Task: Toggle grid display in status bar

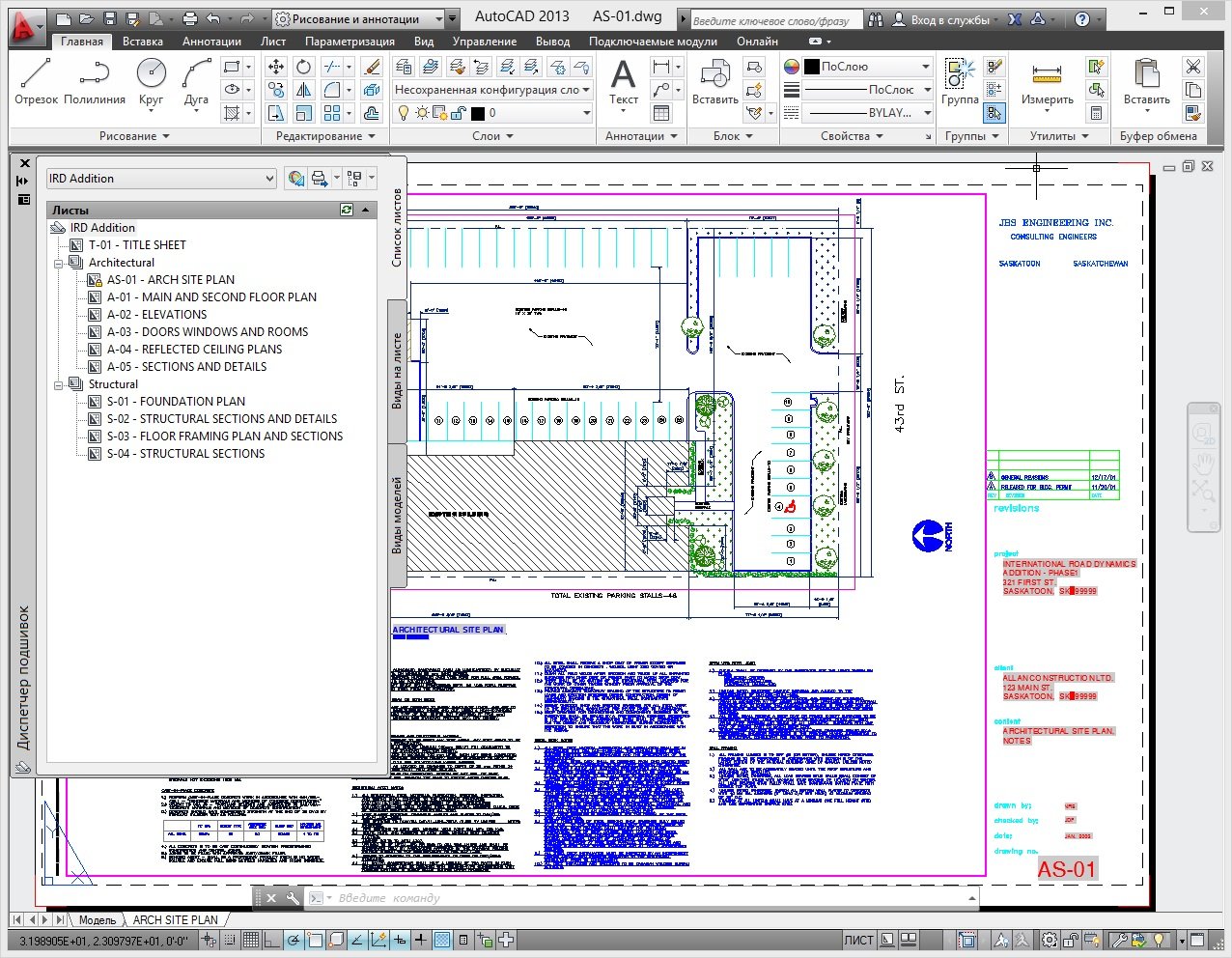Action: [x=251, y=940]
